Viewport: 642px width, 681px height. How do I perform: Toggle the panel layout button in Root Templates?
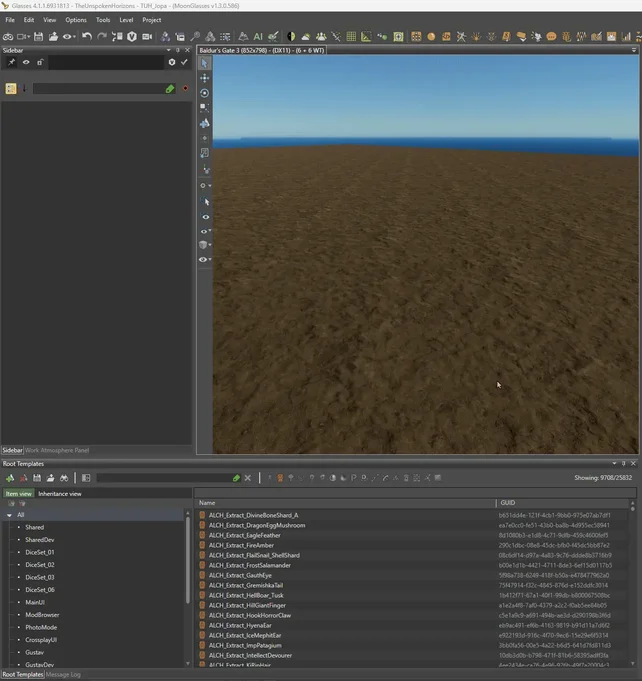pyautogui.click(x=86, y=478)
